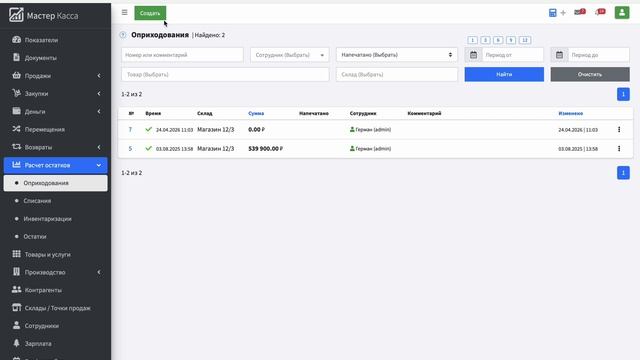640x360 pixels.
Task: Click the employee icon next to Герман in row 5
Action: pos(352,149)
